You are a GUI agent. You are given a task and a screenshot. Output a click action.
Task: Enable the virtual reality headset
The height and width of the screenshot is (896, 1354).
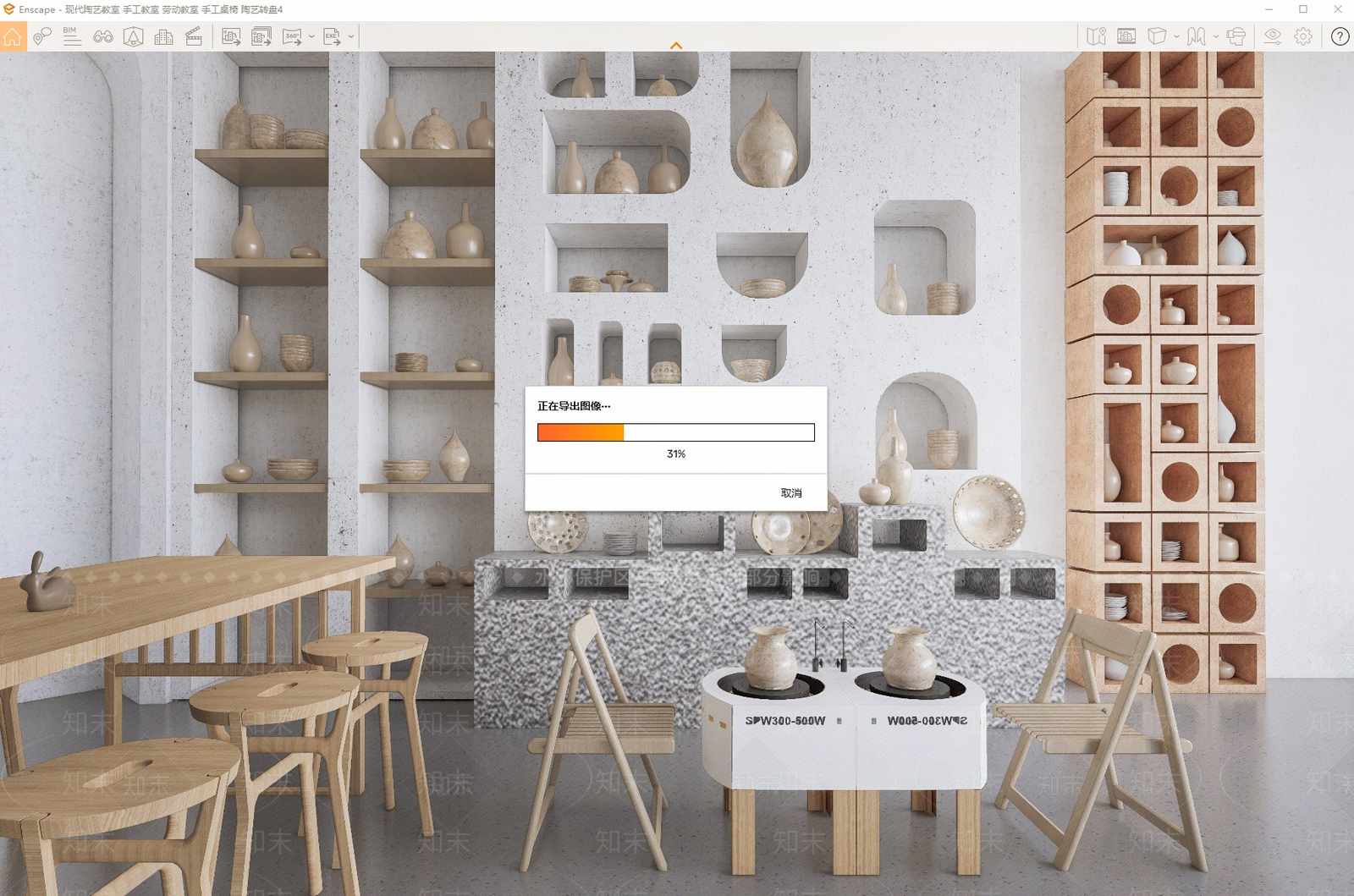tap(1236, 36)
